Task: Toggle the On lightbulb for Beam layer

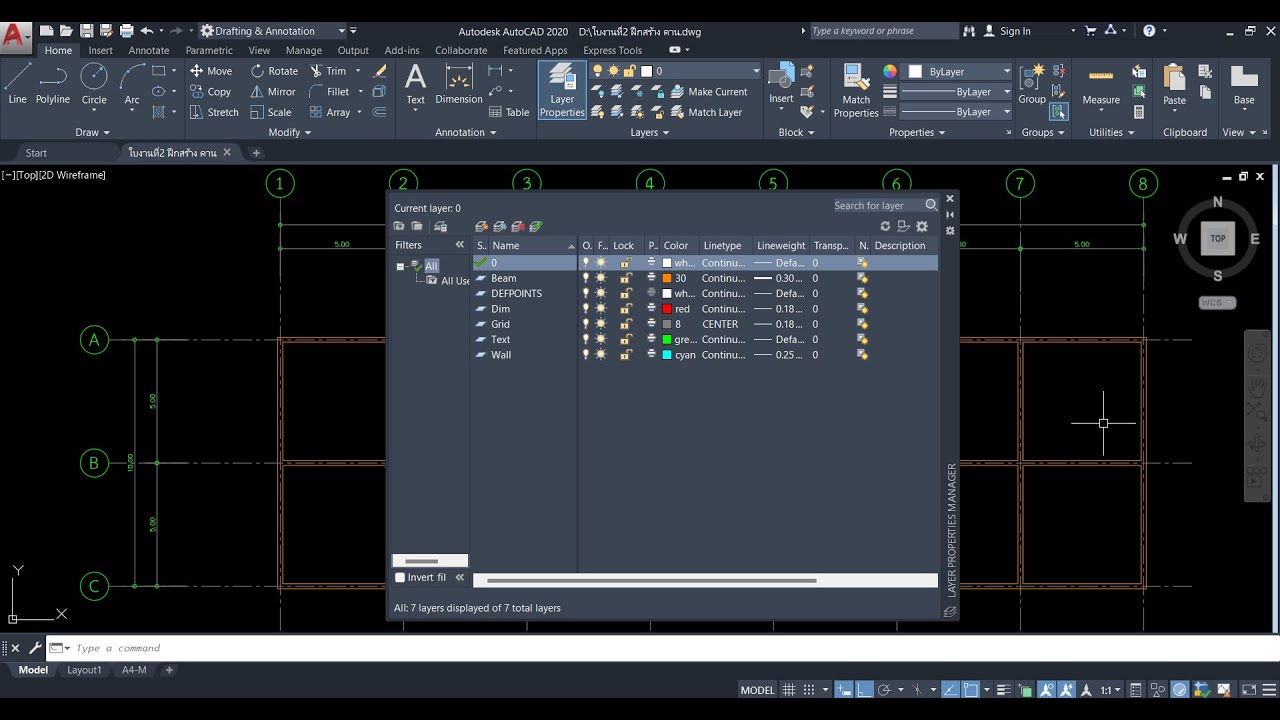Action: [586, 278]
